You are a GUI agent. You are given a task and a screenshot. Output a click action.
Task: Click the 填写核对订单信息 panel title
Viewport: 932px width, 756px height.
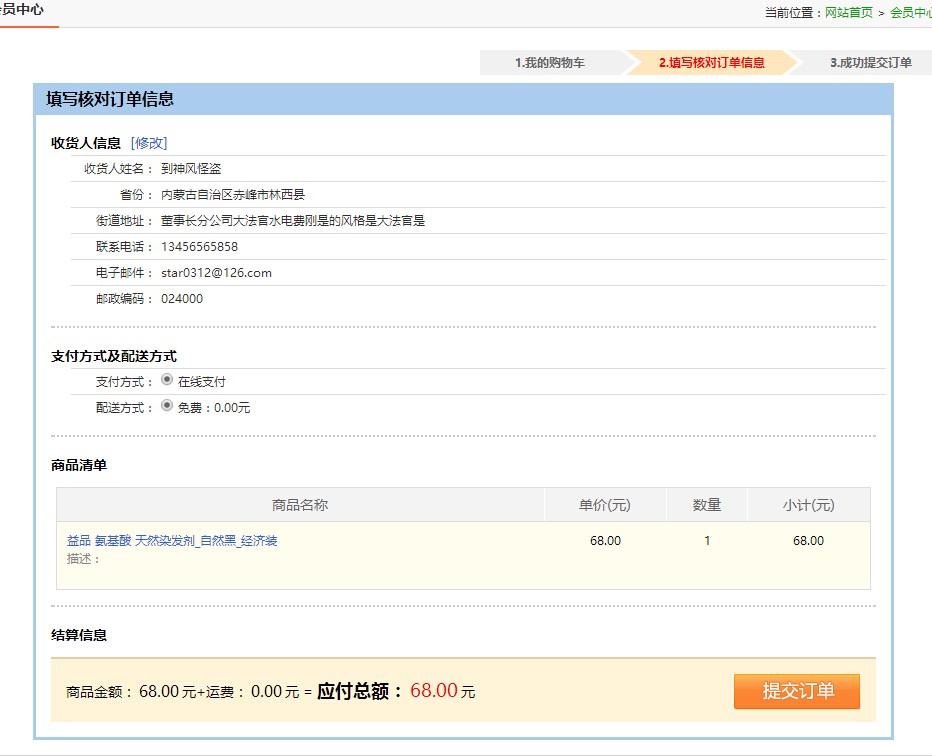pos(110,99)
